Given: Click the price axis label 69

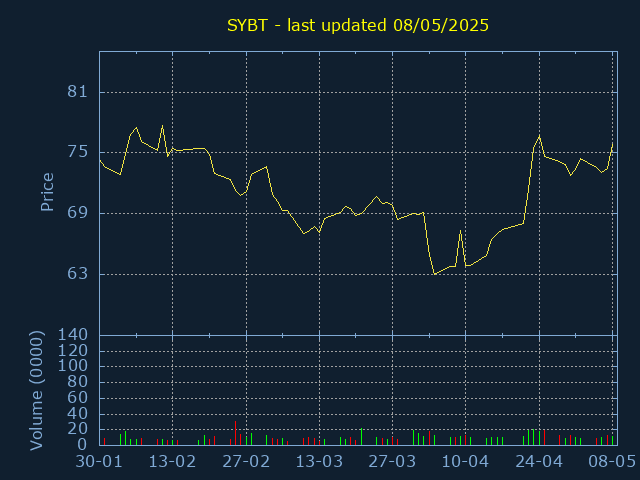Looking at the screenshot, I should pos(78,213).
